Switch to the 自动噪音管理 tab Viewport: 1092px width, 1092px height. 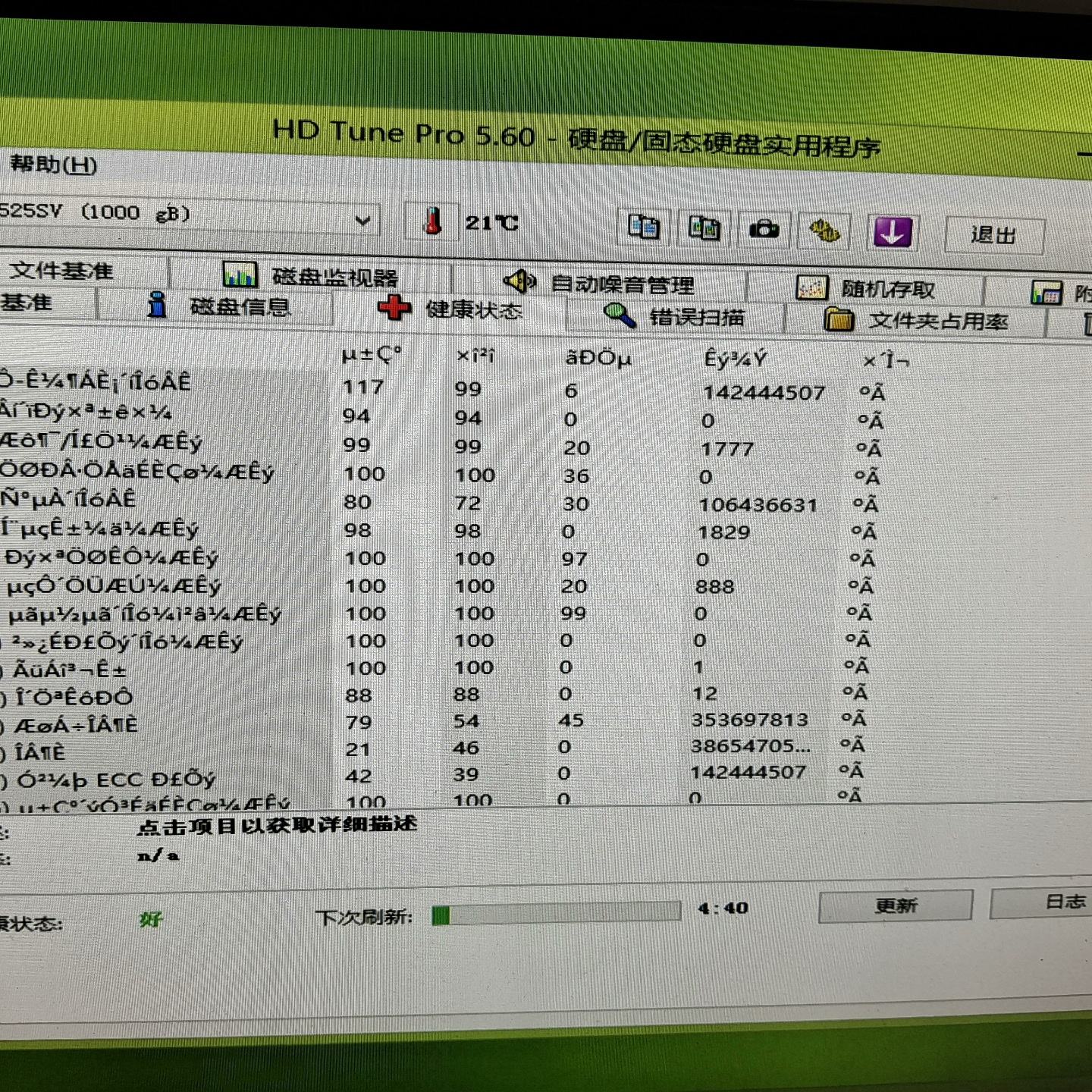[x=599, y=284]
